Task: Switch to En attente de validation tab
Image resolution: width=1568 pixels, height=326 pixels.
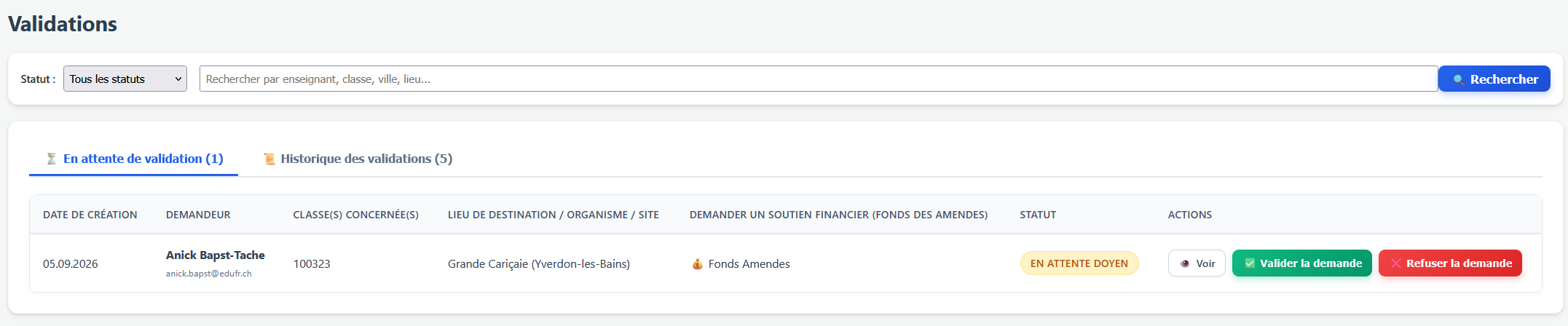Action: coord(134,159)
